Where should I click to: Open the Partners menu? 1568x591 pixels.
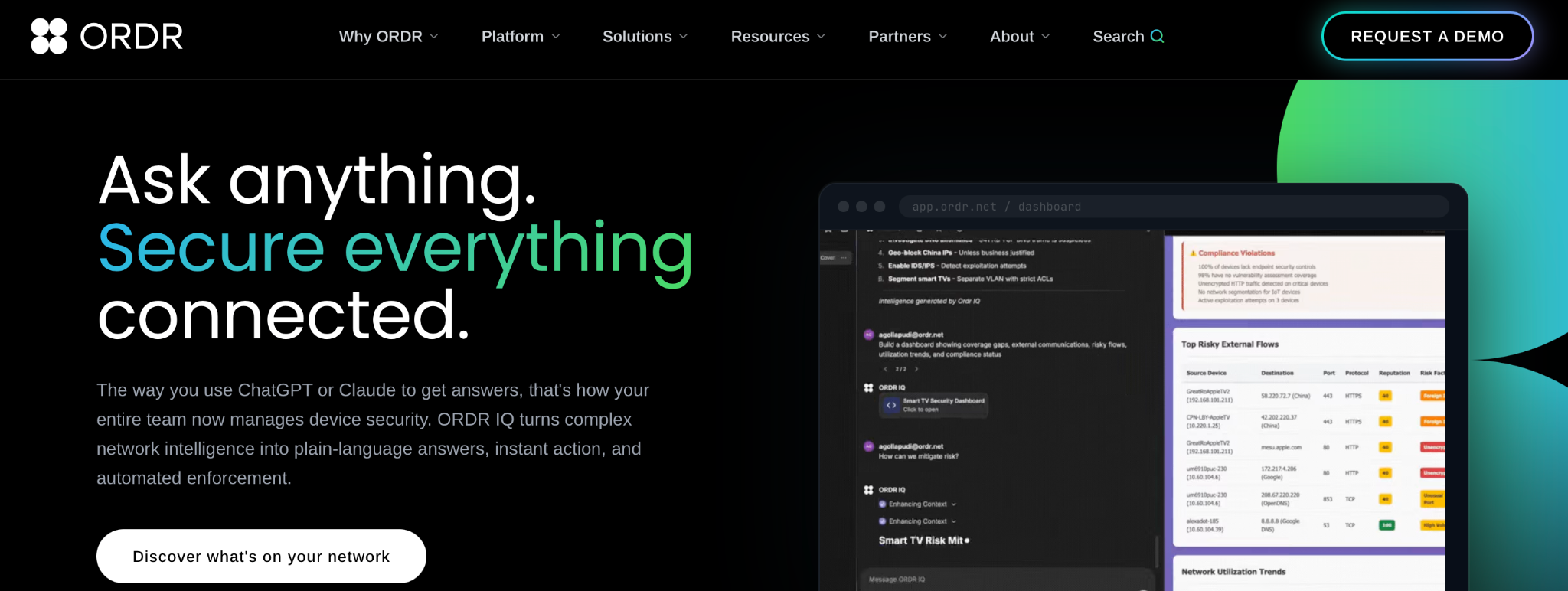coord(908,36)
